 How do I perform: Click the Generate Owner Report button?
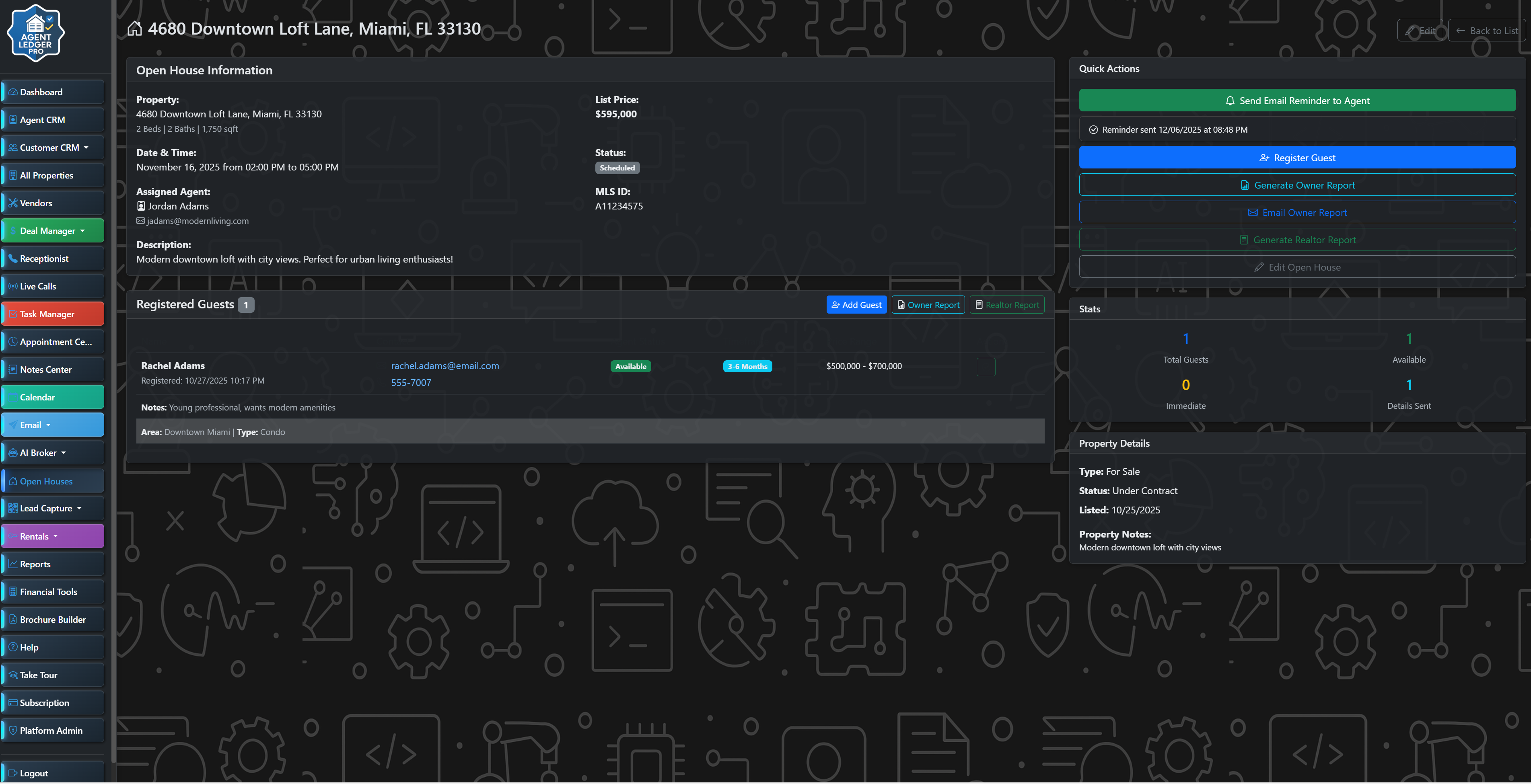pyautogui.click(x=1297, y=185)
